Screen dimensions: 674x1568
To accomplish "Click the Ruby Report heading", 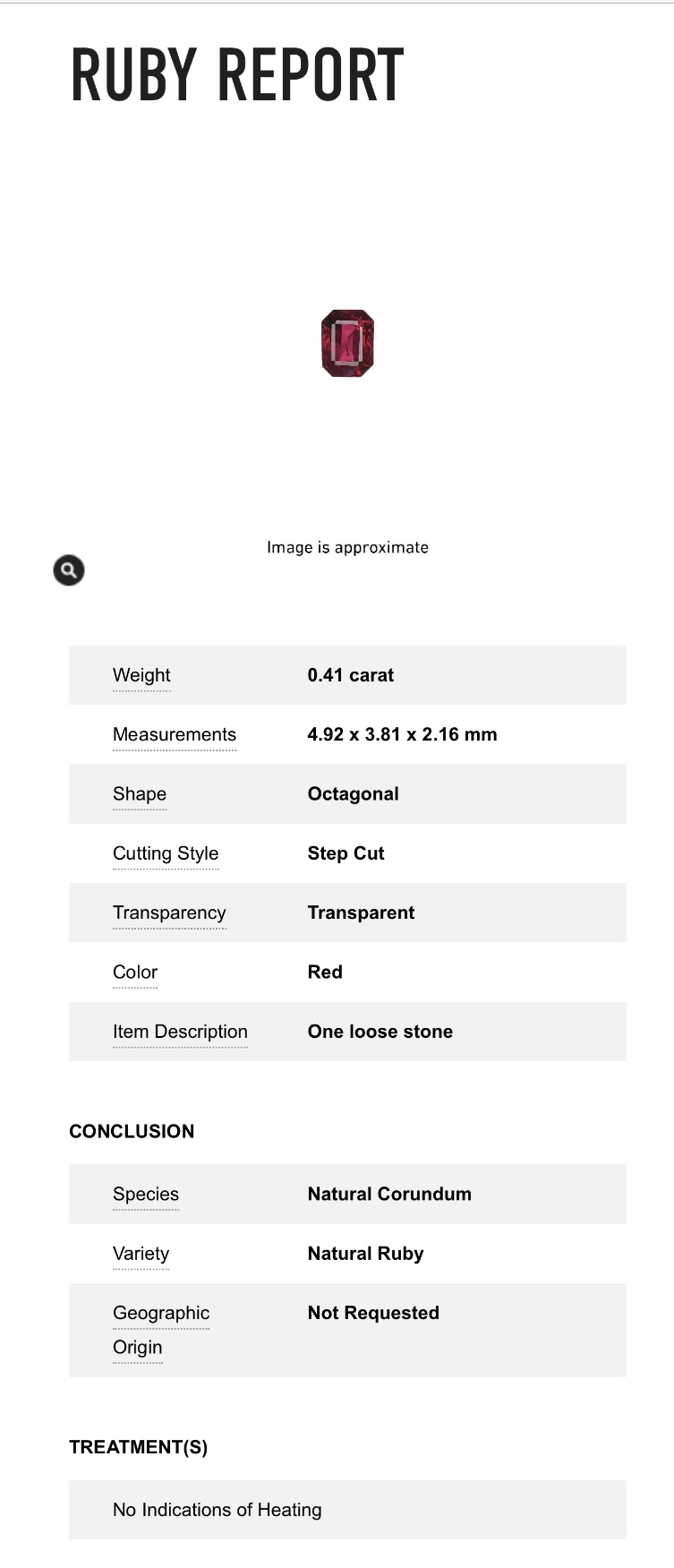I will [x=237, y=75].
